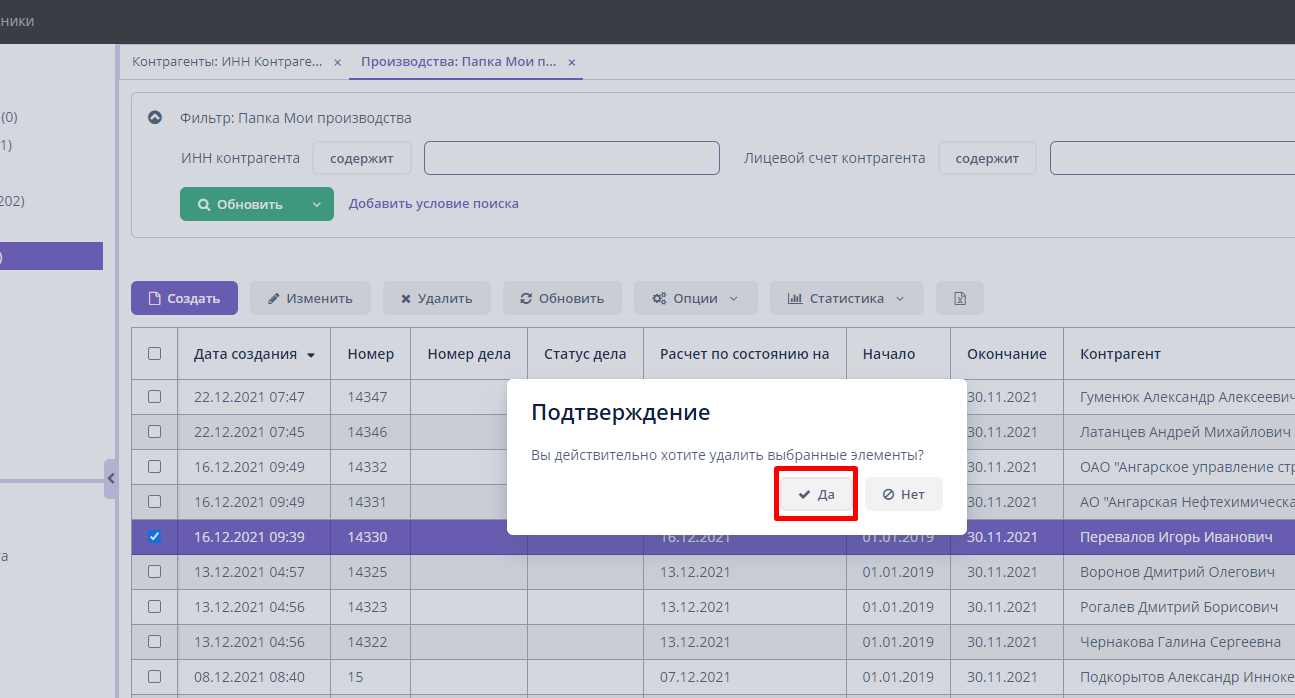Image resolution: width=1295 pixels, height=698 pixels.
Task: Focus the ИНН контрагента input field
Action: pyautogui.click(x=571, y=158)
